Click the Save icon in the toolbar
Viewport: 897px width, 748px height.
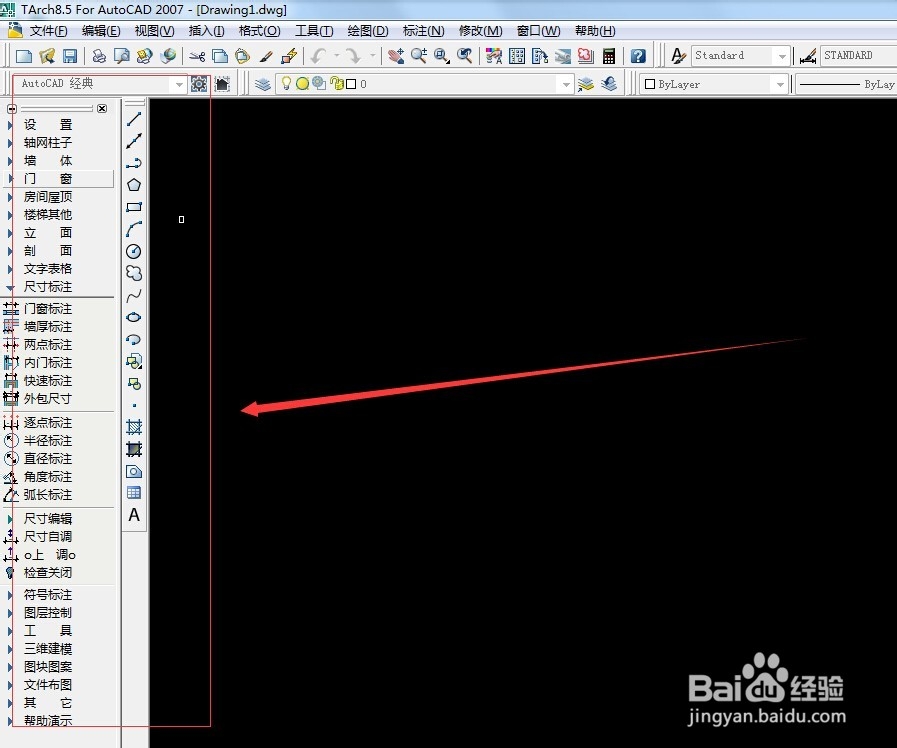tap(70, 56)
